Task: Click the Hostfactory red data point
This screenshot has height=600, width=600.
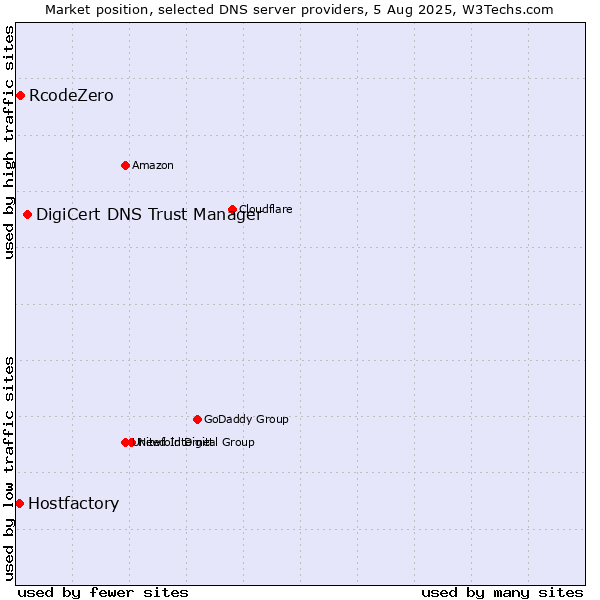Action: point(20,504)
